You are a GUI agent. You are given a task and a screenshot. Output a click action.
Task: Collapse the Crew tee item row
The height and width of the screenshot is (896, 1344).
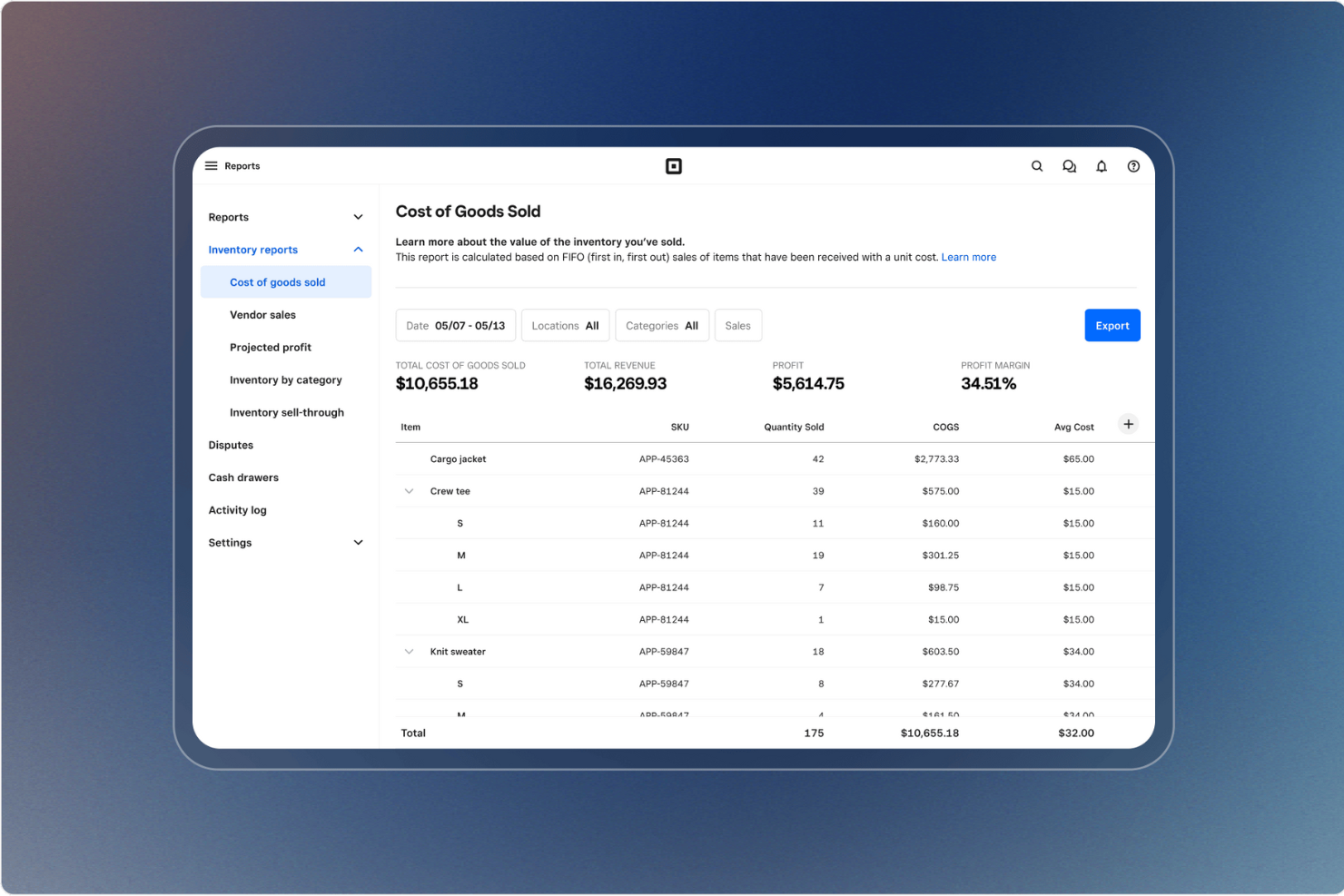409,490
